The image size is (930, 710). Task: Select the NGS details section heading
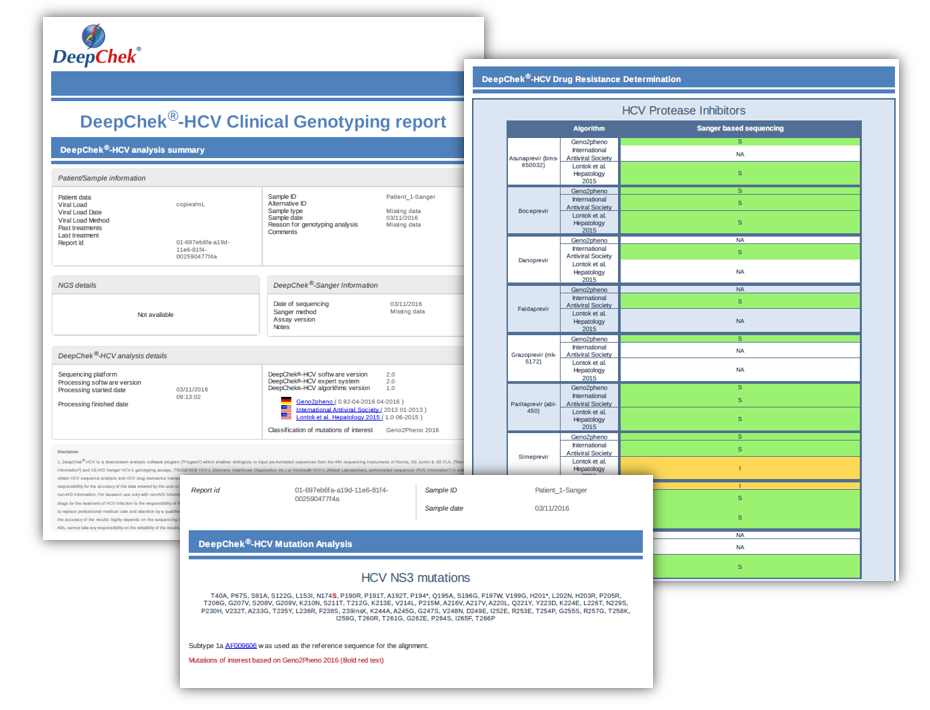[77, 285]
